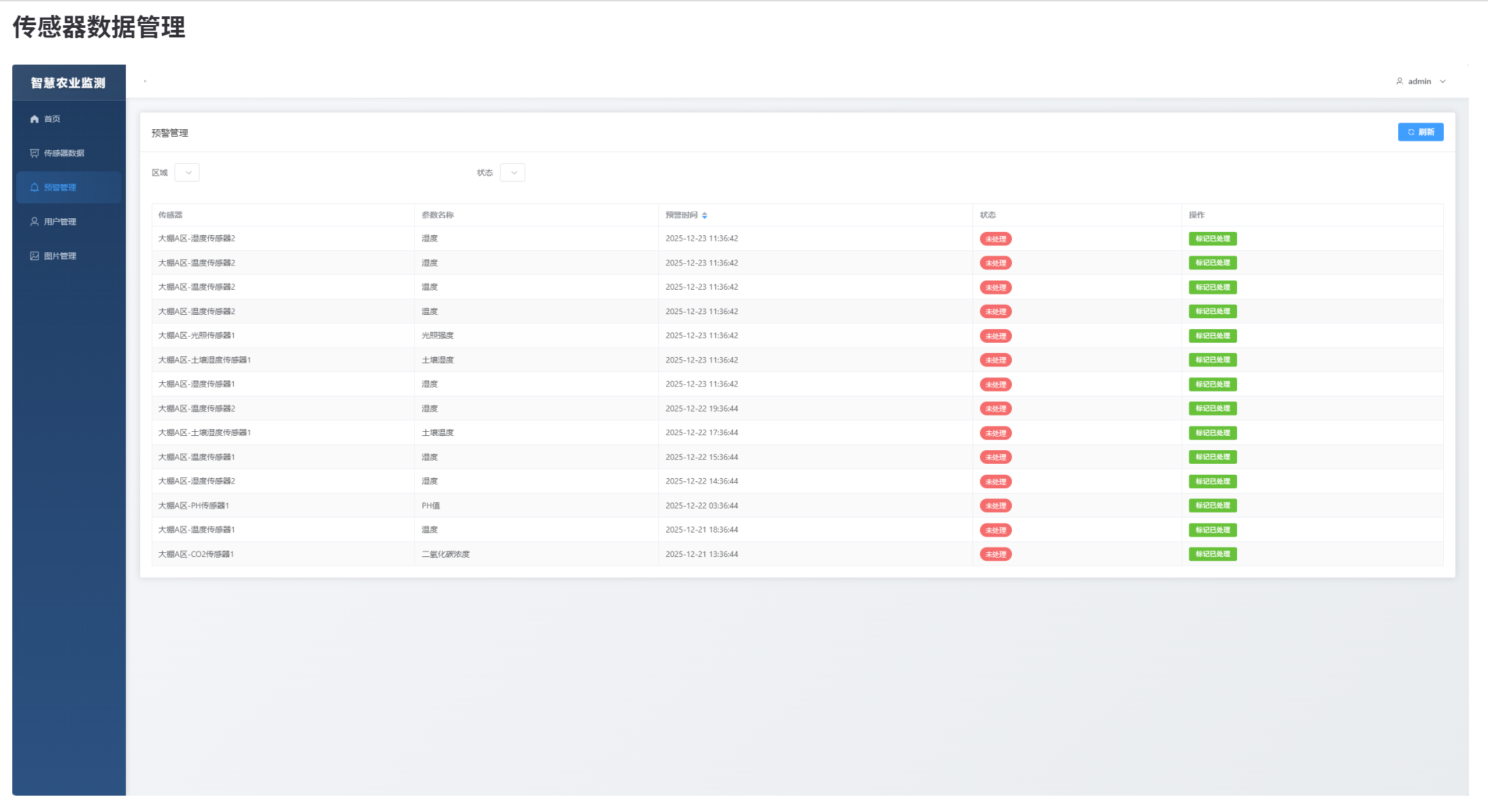
Task: Click the 智慧农业监测 sidebar title
Action: 68,83
